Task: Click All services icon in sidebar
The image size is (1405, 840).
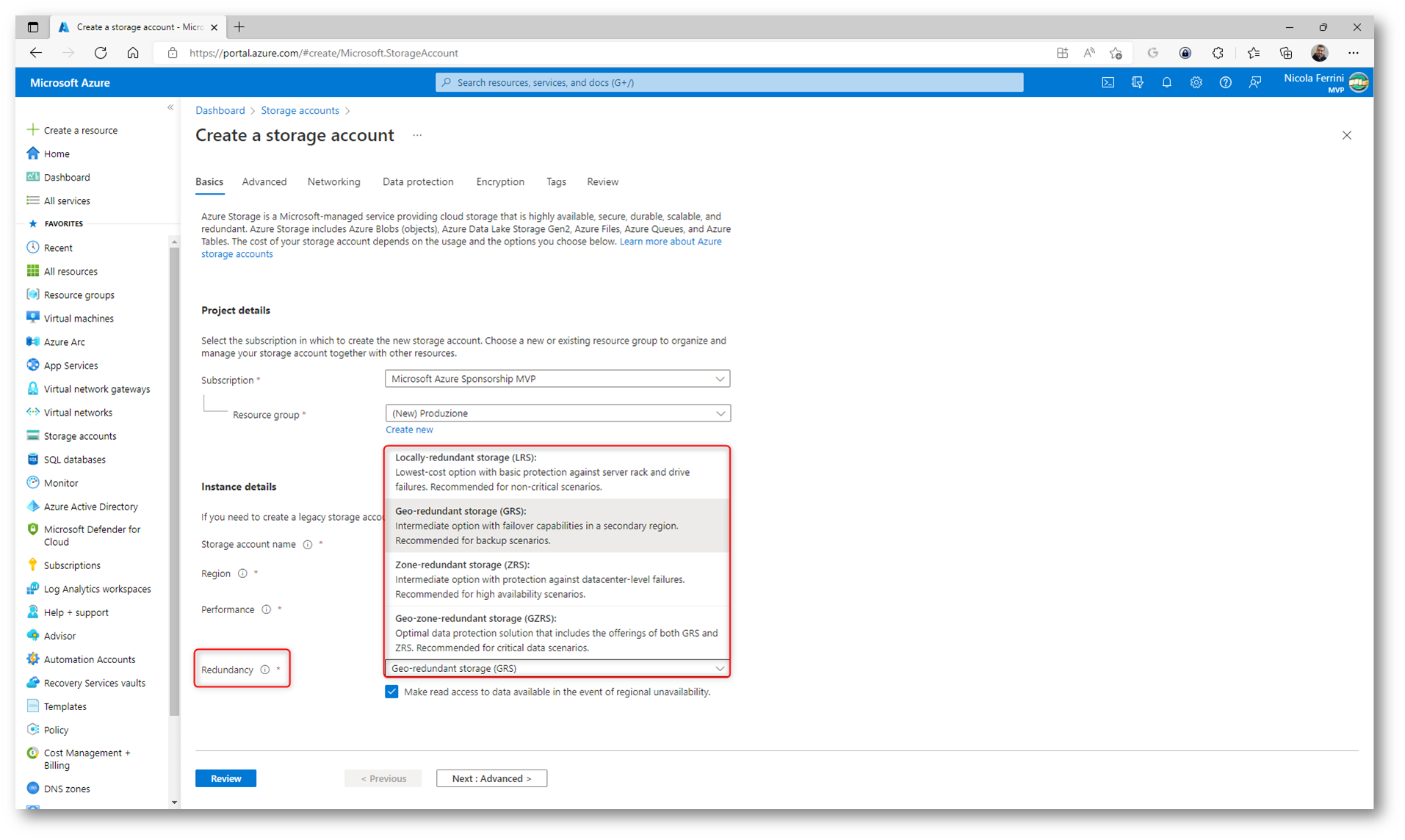Action: 32,200
